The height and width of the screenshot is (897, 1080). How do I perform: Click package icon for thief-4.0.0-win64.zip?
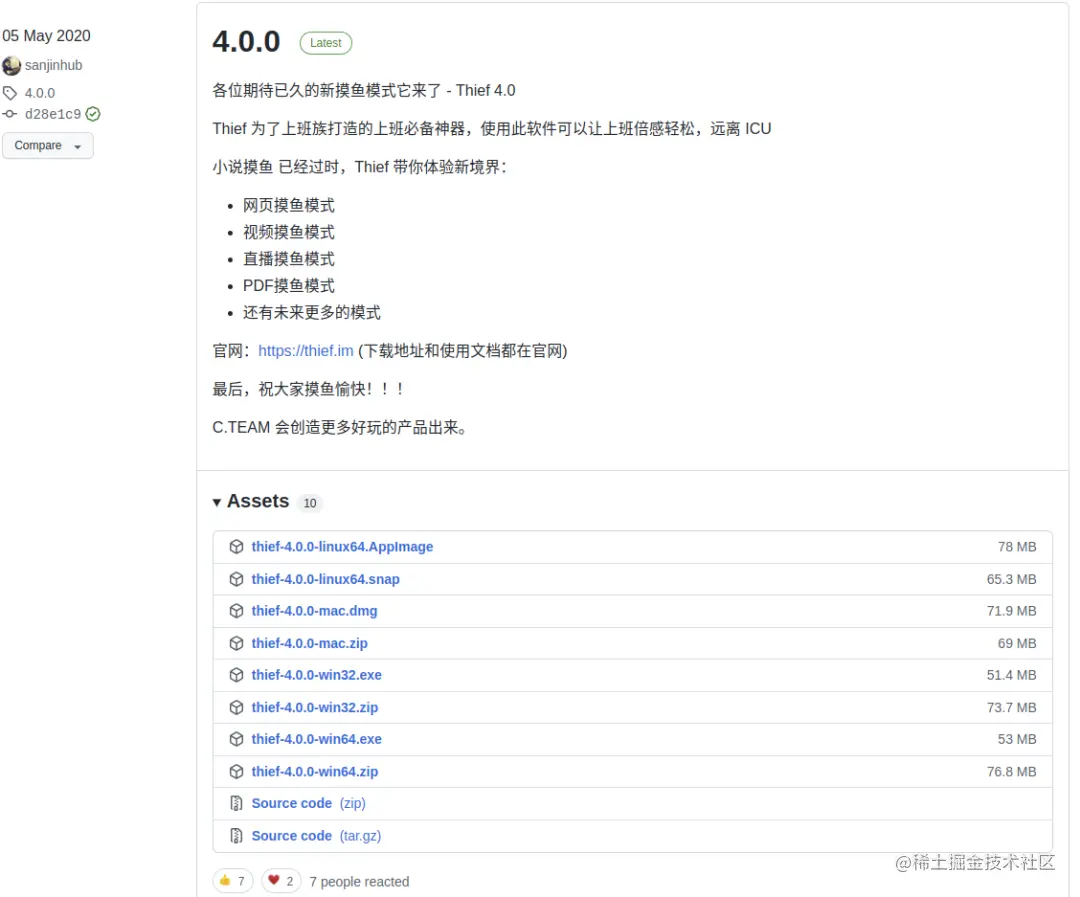click(x=236, y=772)
